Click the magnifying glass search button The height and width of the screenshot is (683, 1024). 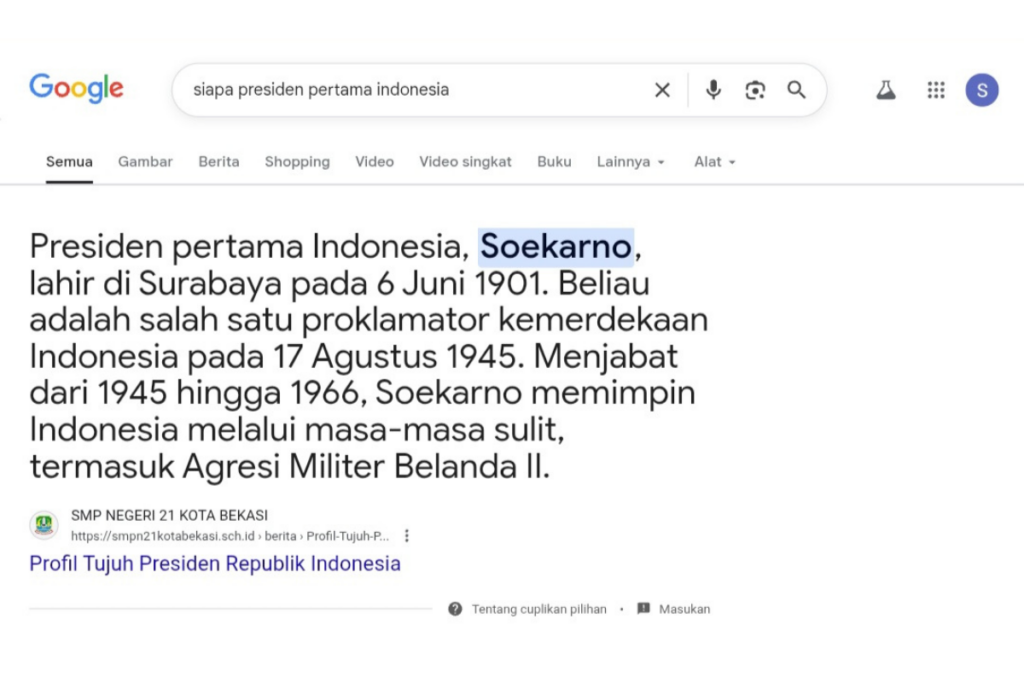click(x=796, y=90)
